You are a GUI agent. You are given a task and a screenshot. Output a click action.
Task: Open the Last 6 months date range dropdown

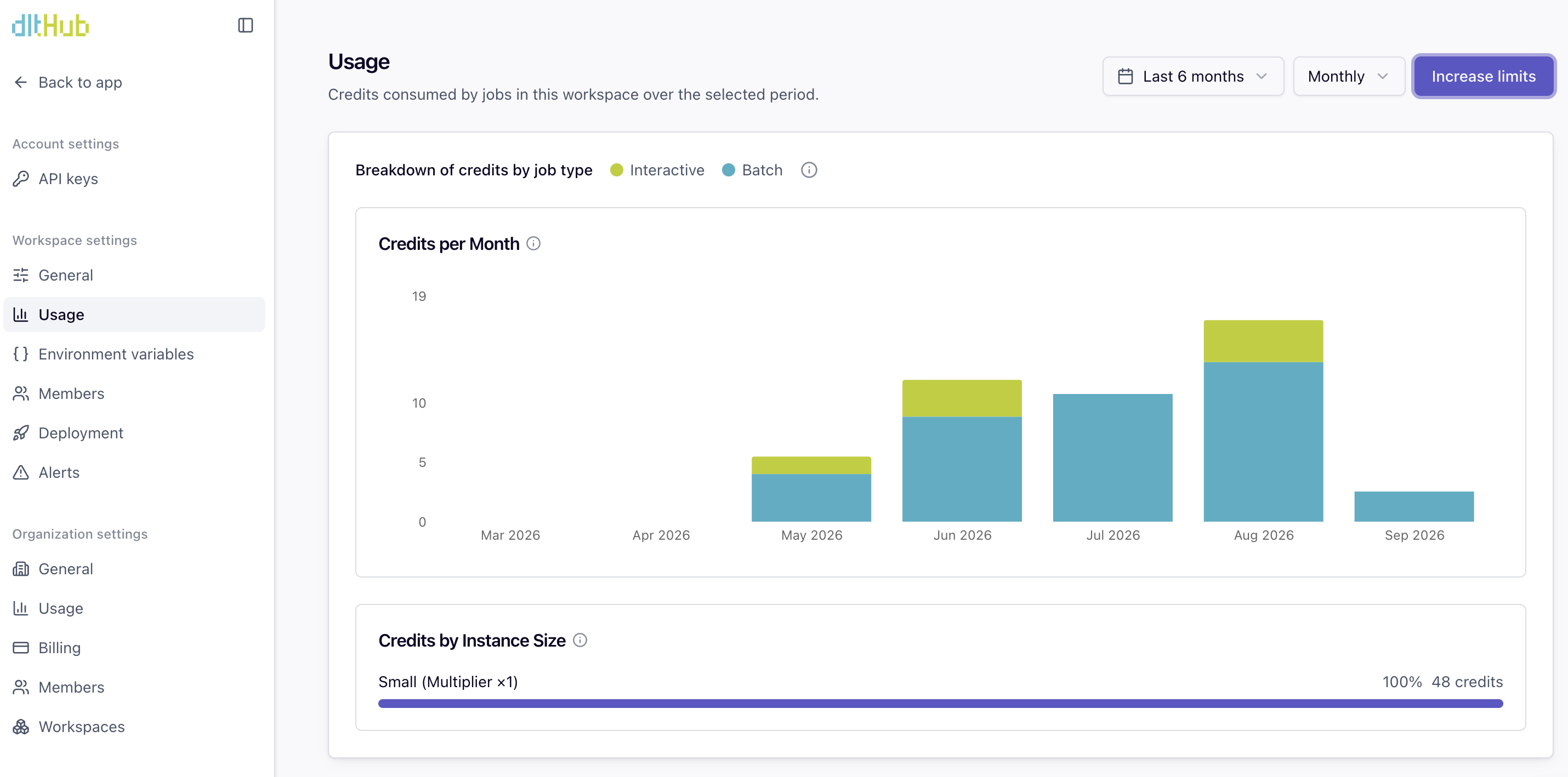tap(1193, 76)
